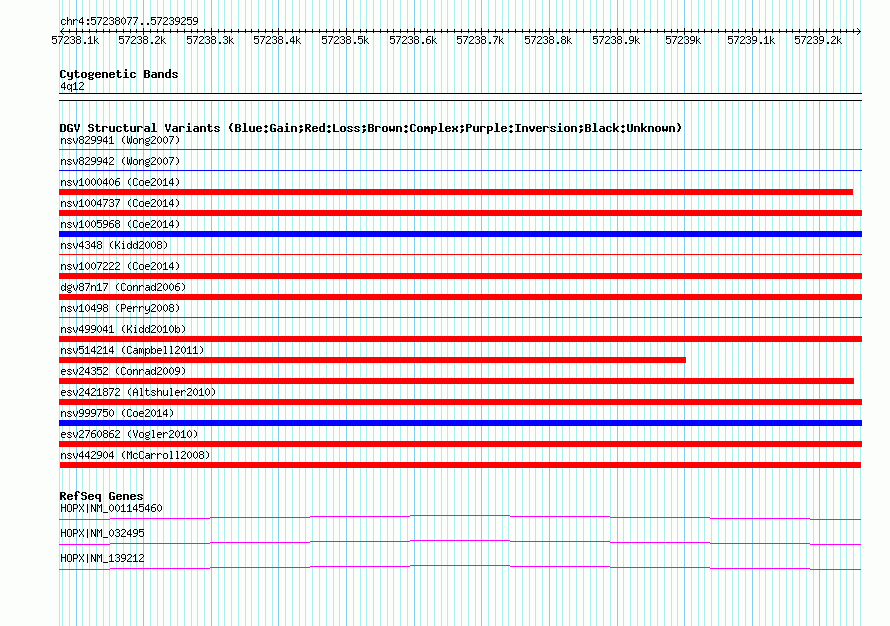The image size is (890, 626).
Task: Open variant nsv442904 (McCarroll2008)
Action: coord(135,455)
